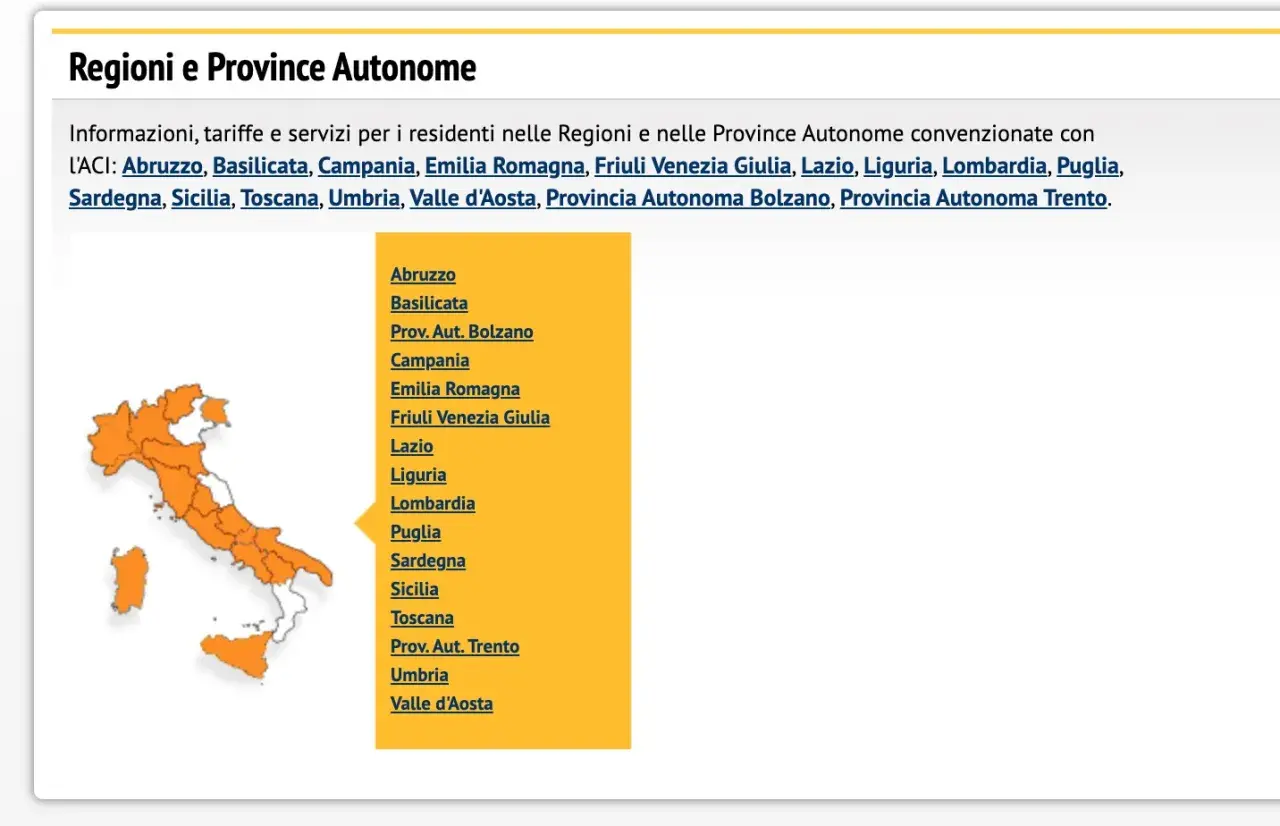The height and width of the screenshot is (826, 1280).
Task: Open Umbria link in intro paragraph
Action: click(x=364, y=197)
